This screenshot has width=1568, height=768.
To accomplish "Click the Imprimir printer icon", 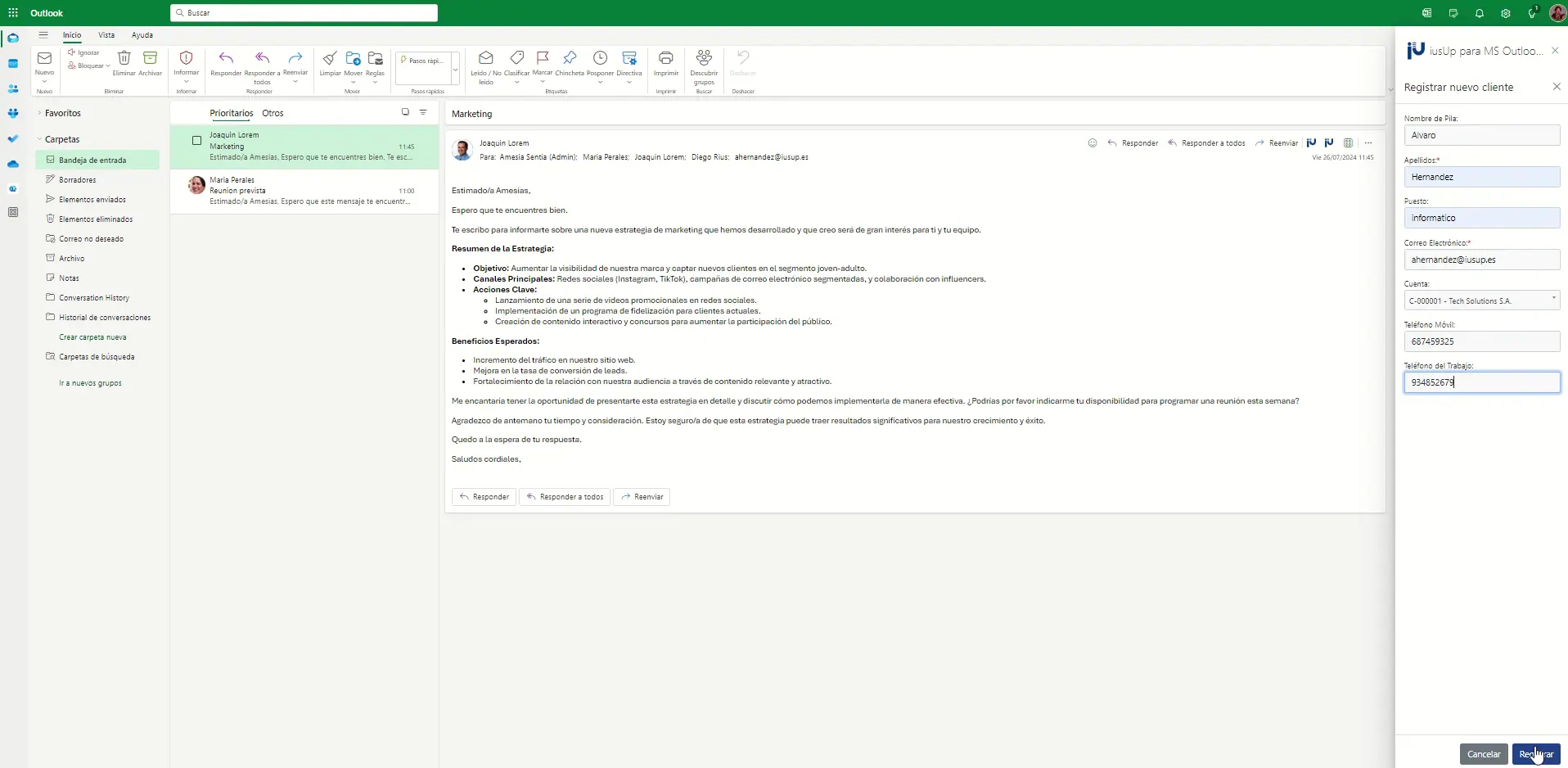I will pos(666,59).
